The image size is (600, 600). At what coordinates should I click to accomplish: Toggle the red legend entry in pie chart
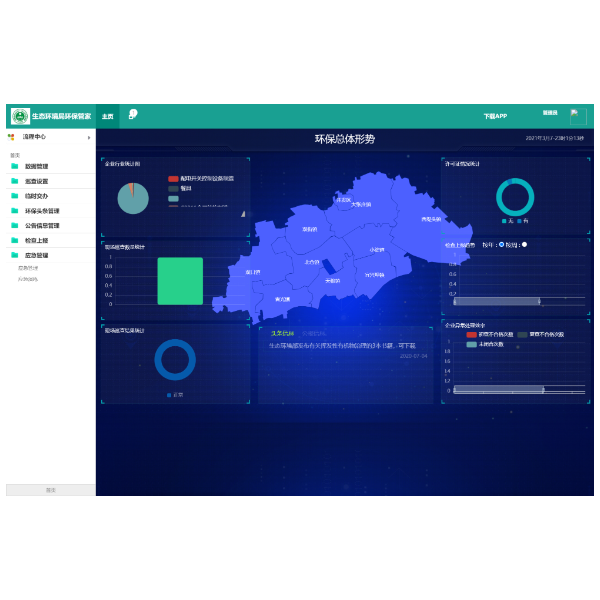point(173,178)
